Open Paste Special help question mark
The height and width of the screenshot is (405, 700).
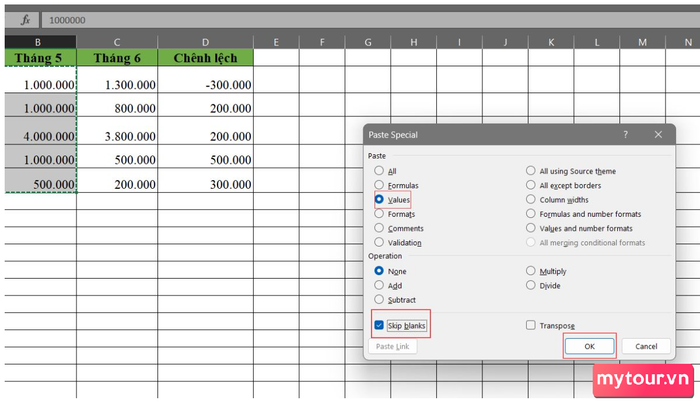click(x=625, y=134)
